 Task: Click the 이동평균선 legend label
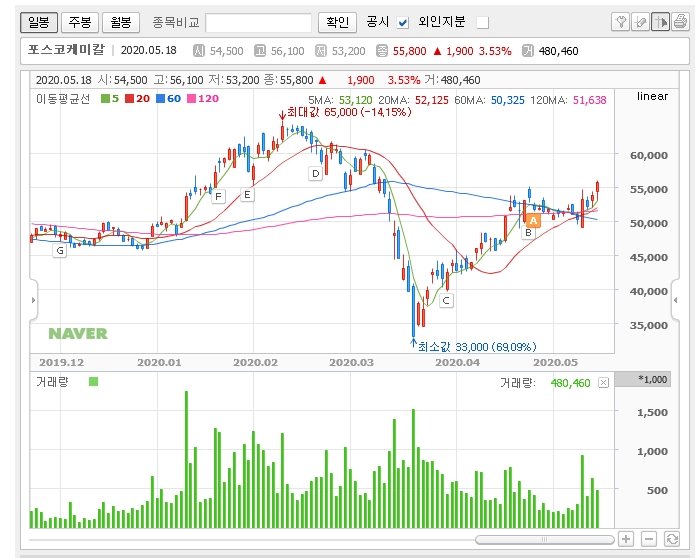tap(63, 99)
